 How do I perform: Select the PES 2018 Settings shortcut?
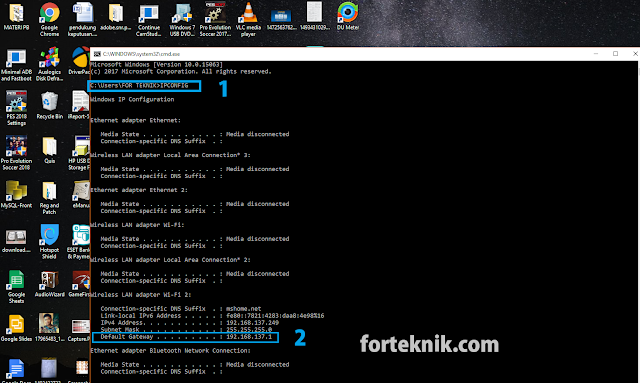(x=16, y=108)
